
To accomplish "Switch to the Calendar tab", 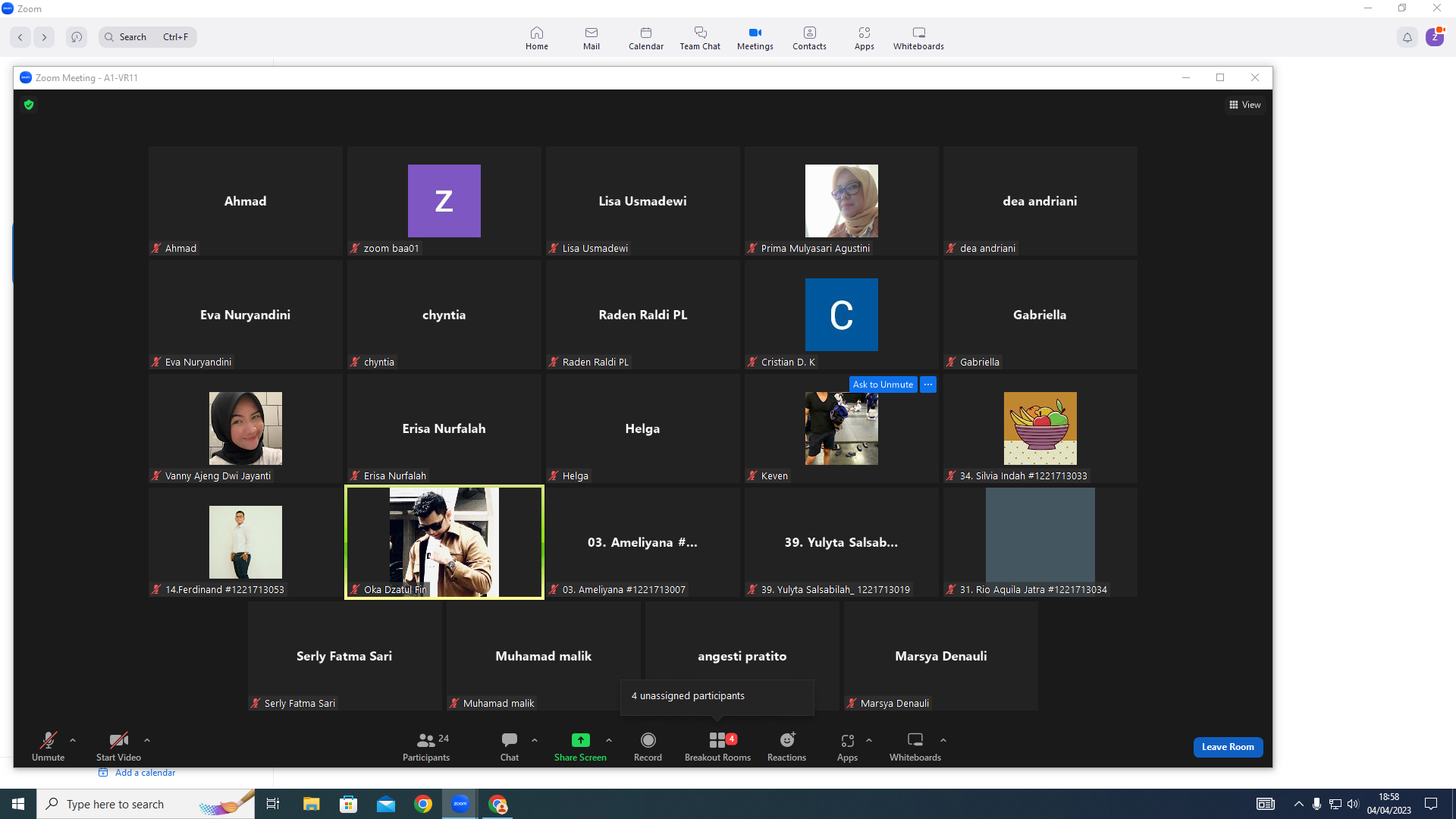I will click(645, 38).
